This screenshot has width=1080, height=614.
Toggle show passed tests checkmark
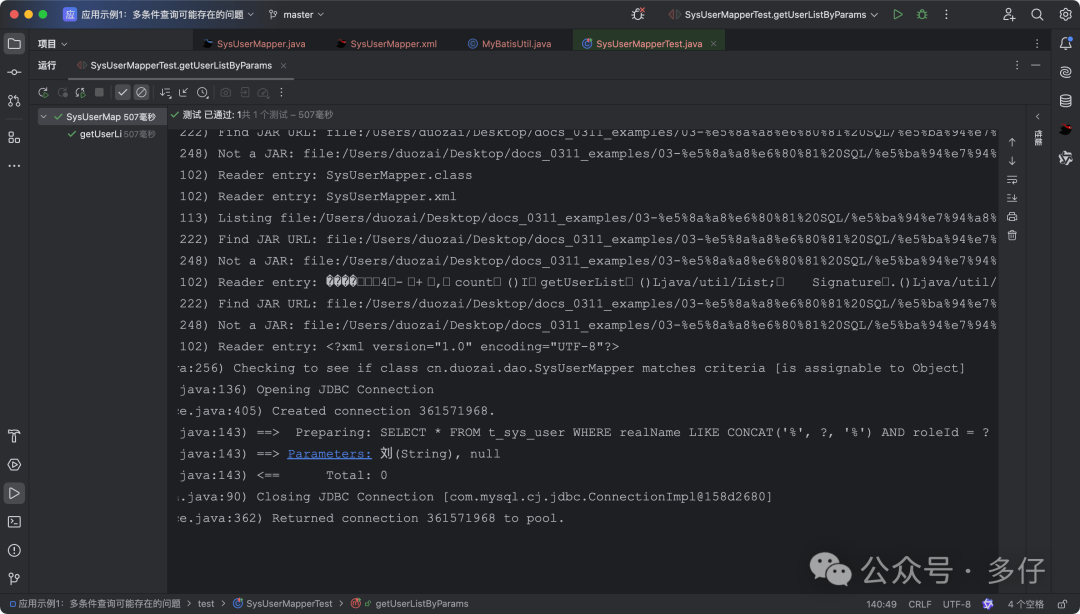point(123,92)
